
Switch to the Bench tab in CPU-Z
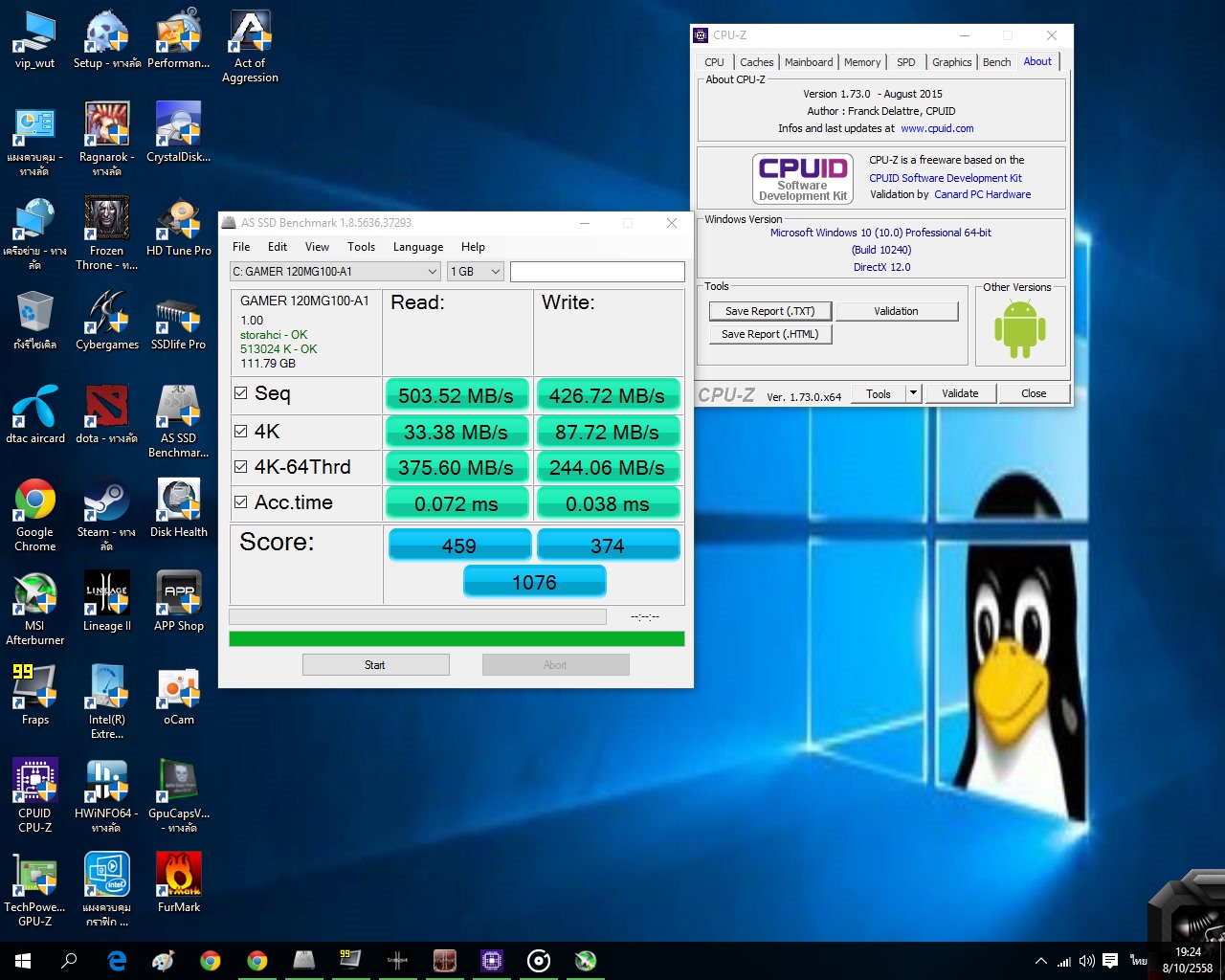997,62
